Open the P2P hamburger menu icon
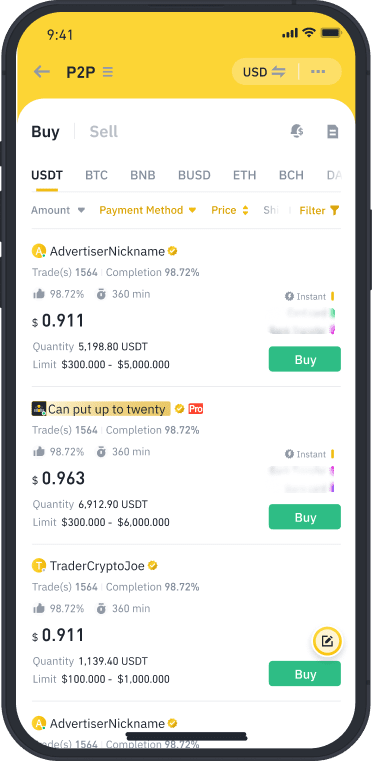Screen dimensions: 372x761 tap(108, 72)
